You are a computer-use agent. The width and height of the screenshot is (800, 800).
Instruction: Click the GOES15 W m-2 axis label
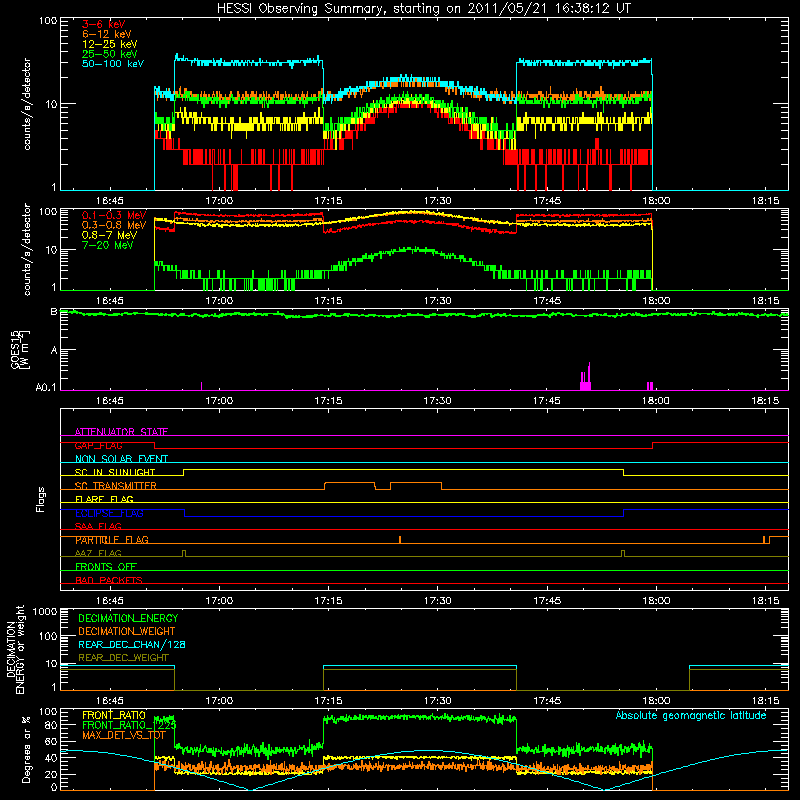coord(20,350)
